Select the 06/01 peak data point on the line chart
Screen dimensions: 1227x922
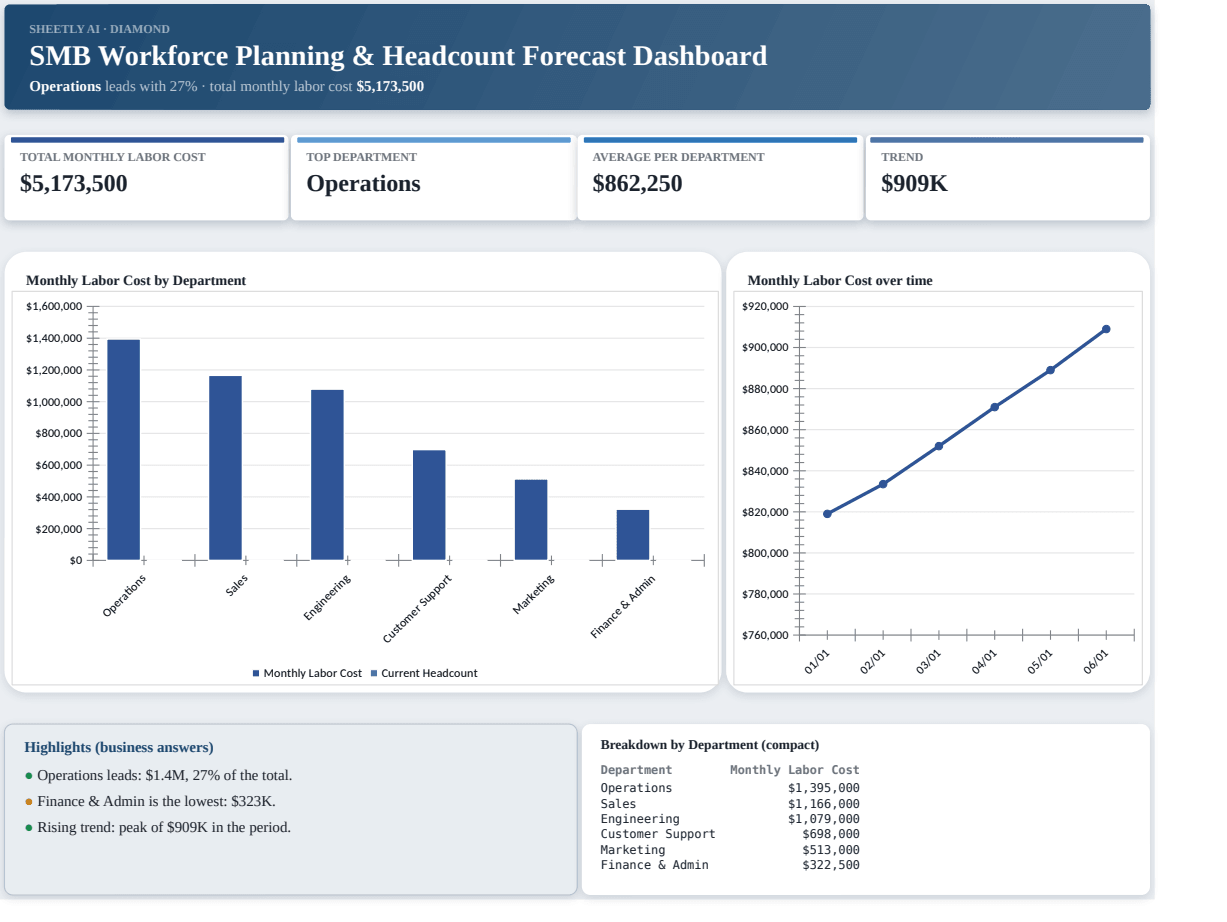pos(1106,329)
